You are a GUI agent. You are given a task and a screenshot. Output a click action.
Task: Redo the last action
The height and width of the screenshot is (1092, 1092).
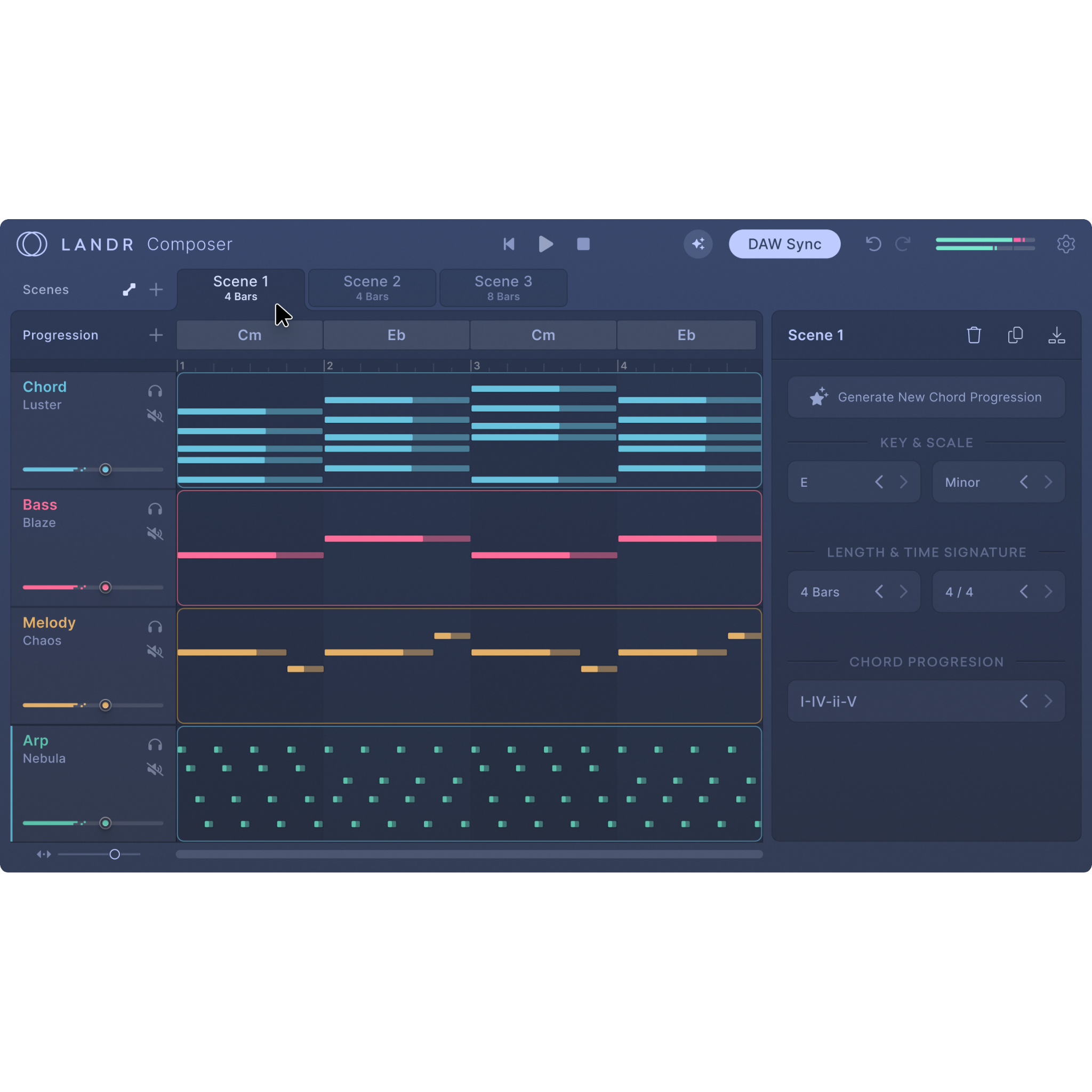904,244
